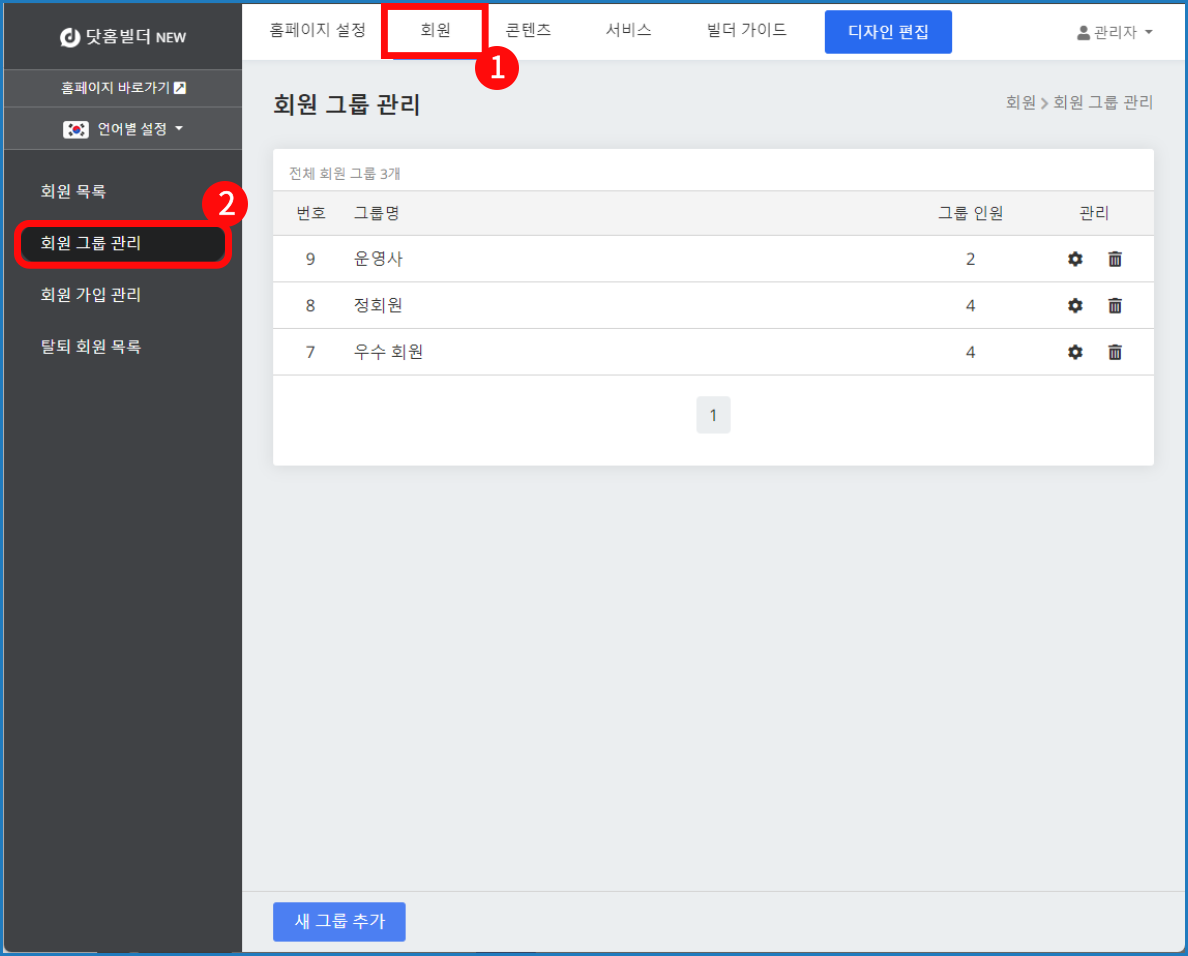Go to 회원 목록 in sidebar

pos(73,191)
